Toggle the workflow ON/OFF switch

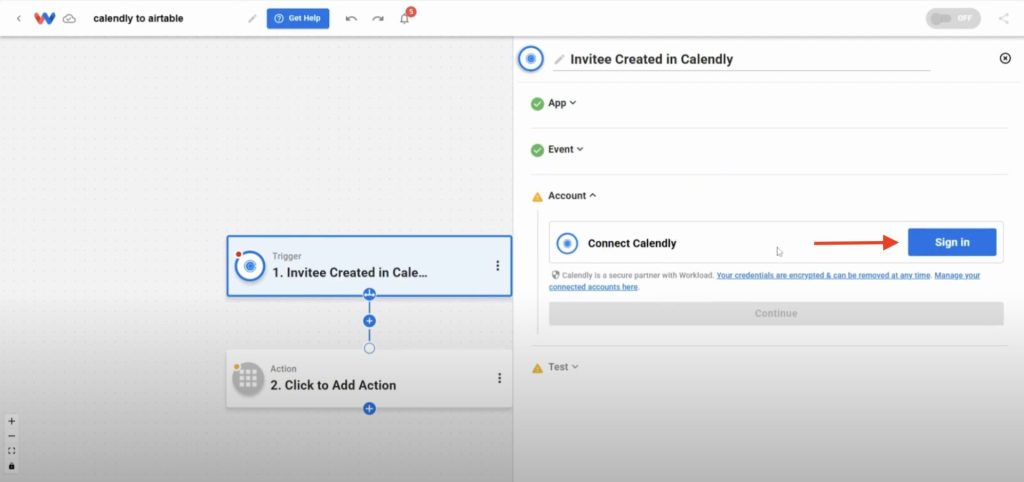(x=953, y=18)
